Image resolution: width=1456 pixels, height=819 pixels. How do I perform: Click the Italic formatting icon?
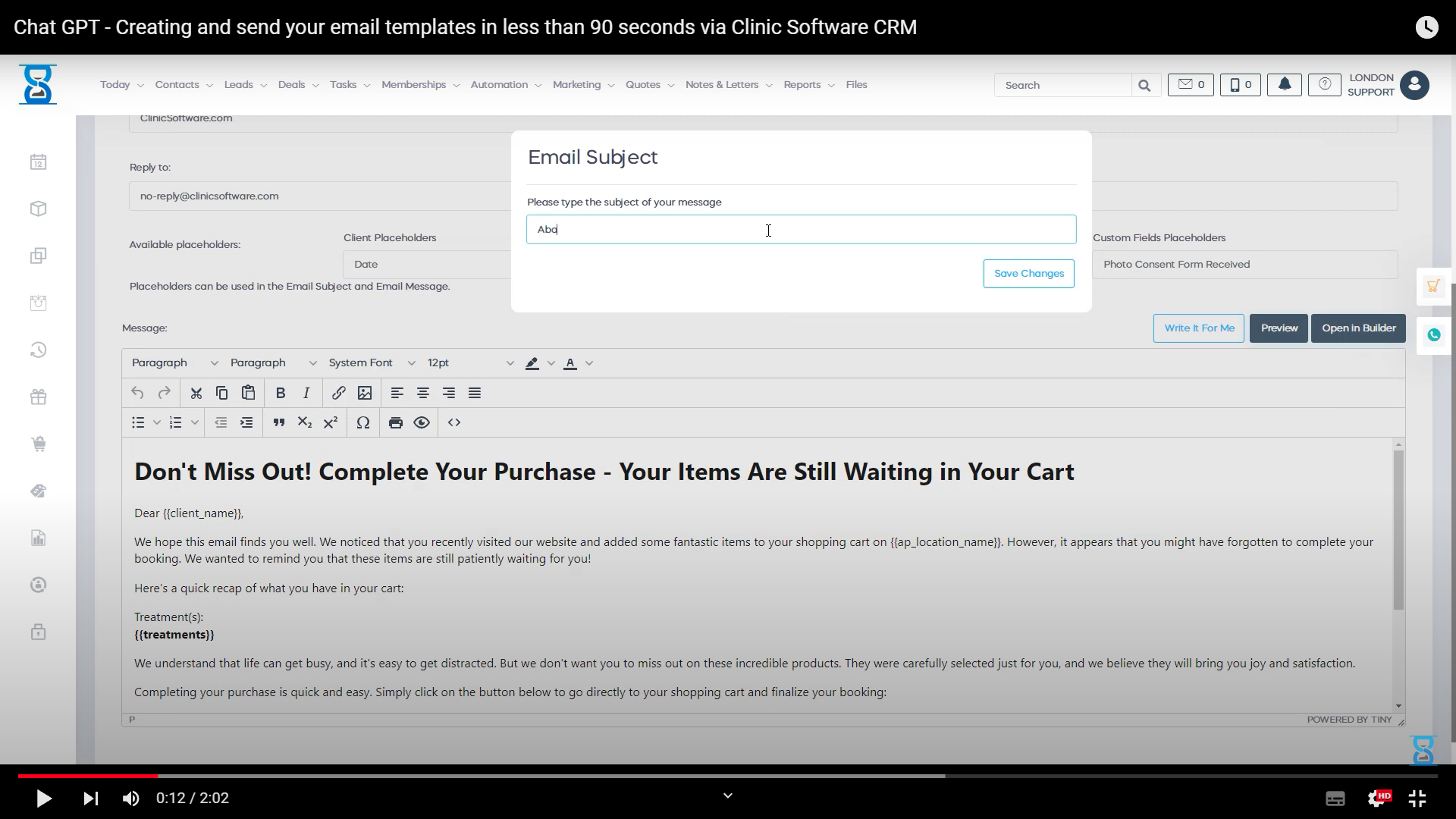(306, 393)
